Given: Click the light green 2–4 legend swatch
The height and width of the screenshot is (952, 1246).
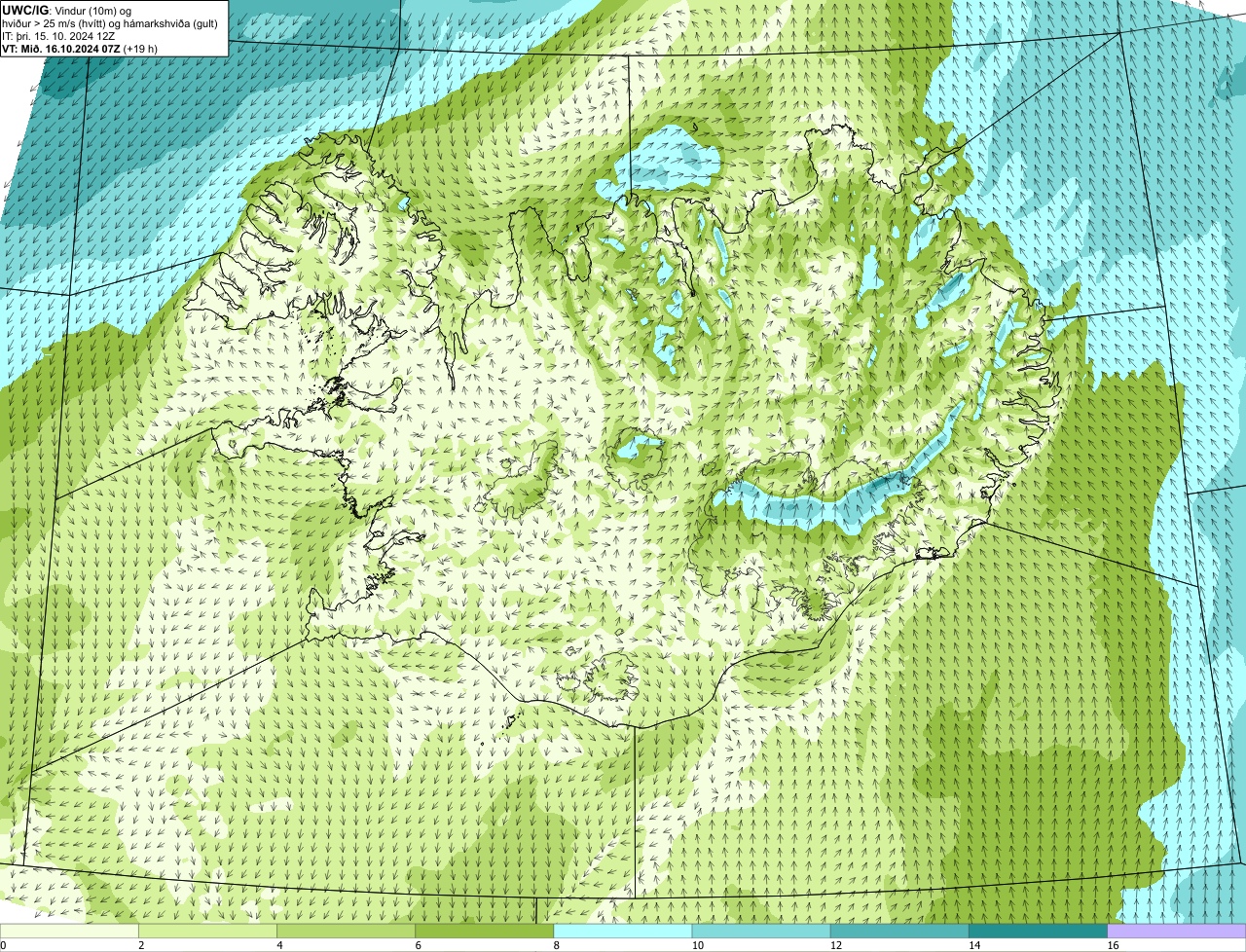Looking at the screenshot, I should coord(207,932).
